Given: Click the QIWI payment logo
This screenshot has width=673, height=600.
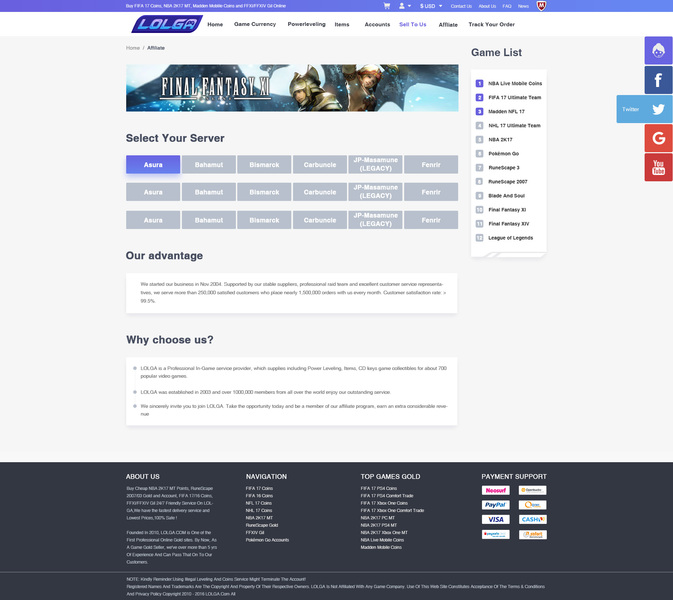Looking at the screenshot, I should [532, 505].
